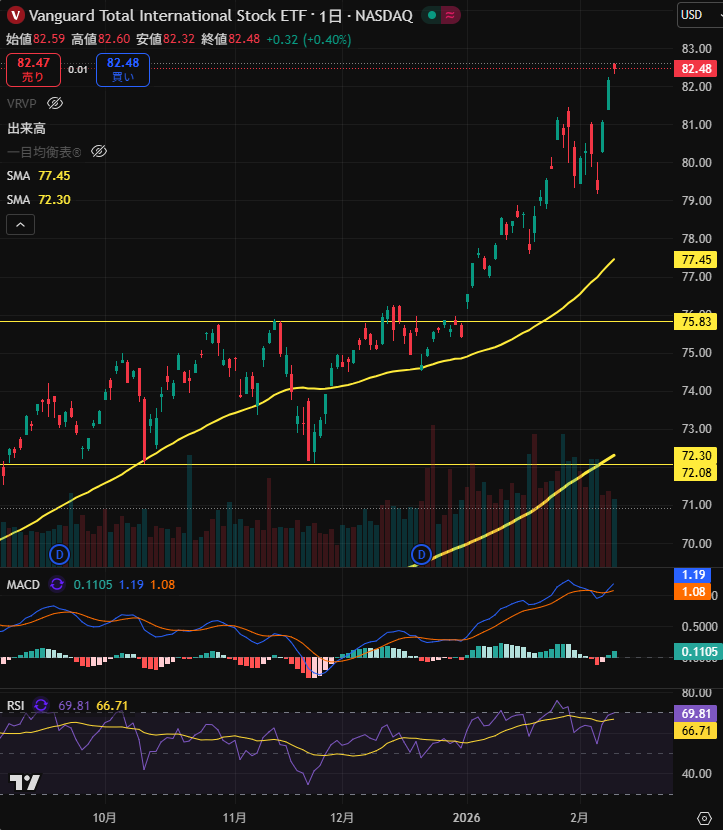The height and width of the screenshot is (830, 723).
Task: Click the dividend marker near October
Action: pyautogui.click(x=59, y=553)
